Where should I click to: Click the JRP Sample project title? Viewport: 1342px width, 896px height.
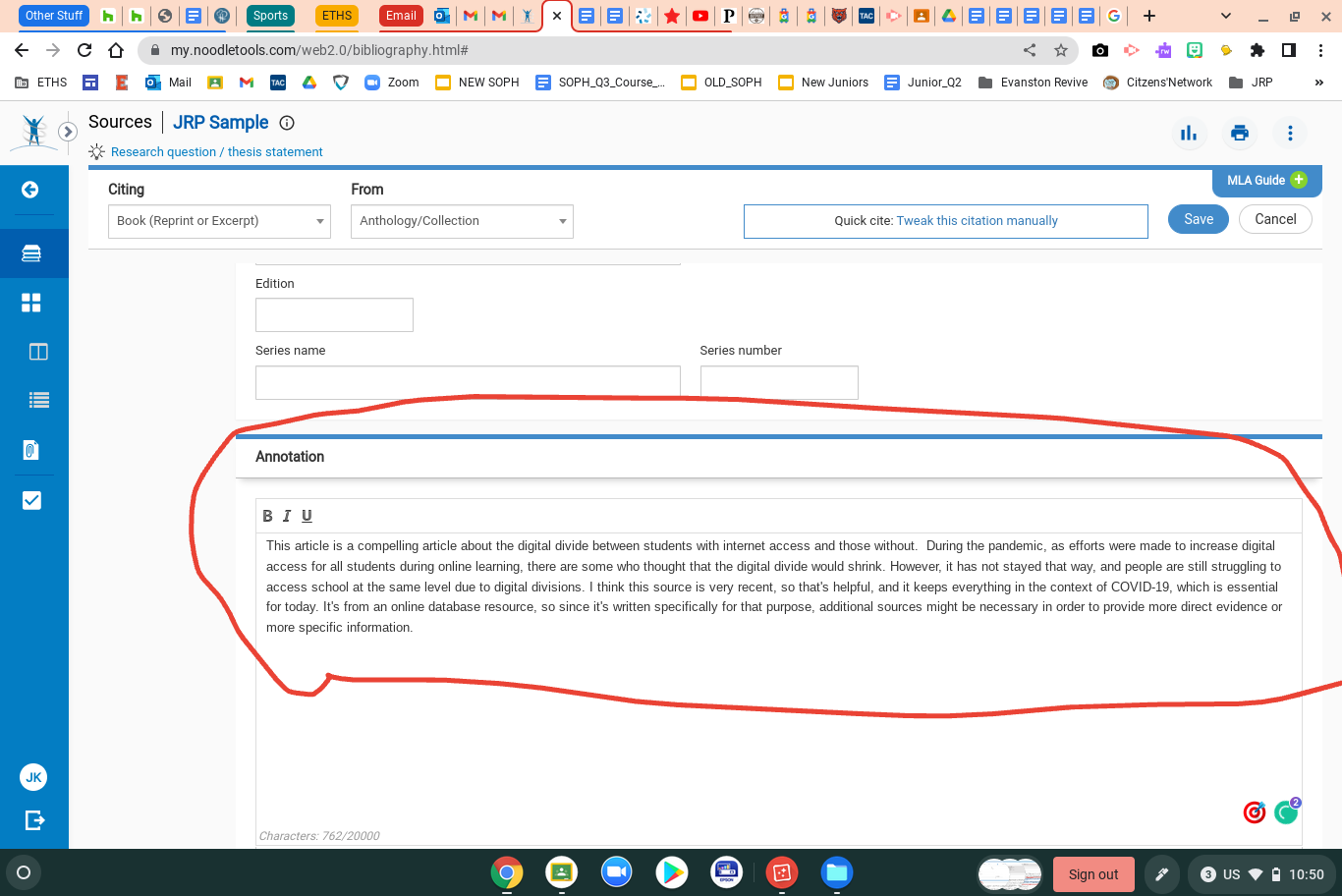(221, 123)
